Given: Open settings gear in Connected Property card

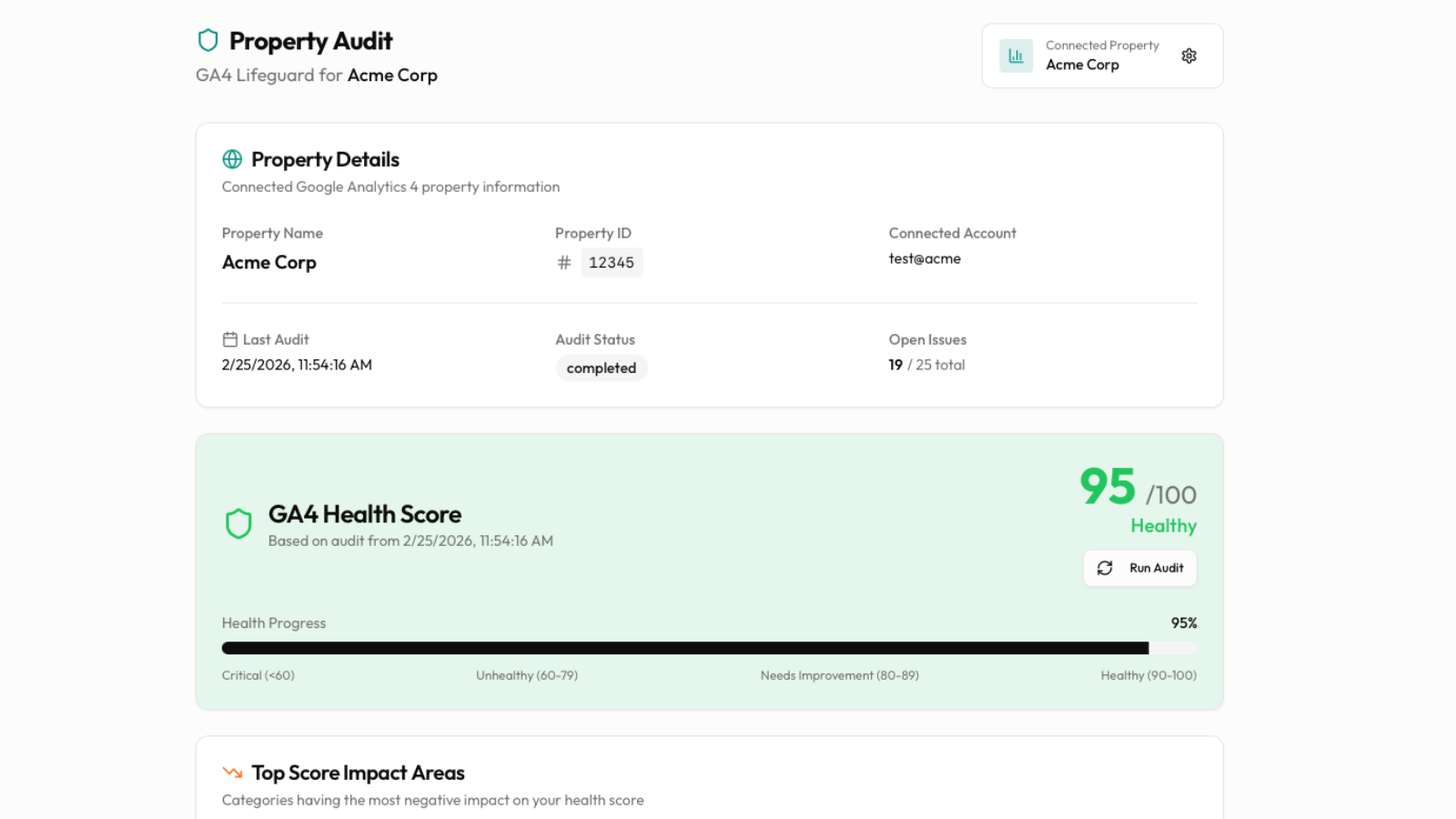Looking at the screenshot, I should pos(1188,56).
